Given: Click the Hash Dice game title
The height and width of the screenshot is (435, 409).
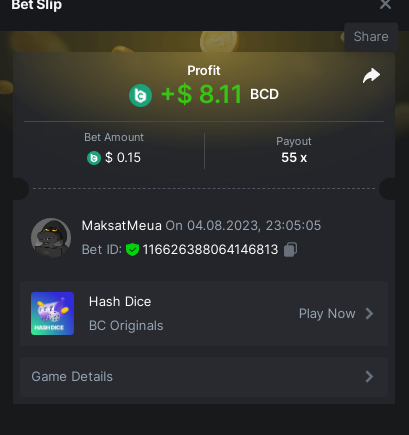Looking at the screenshot, I should click(x=120, y=302).
